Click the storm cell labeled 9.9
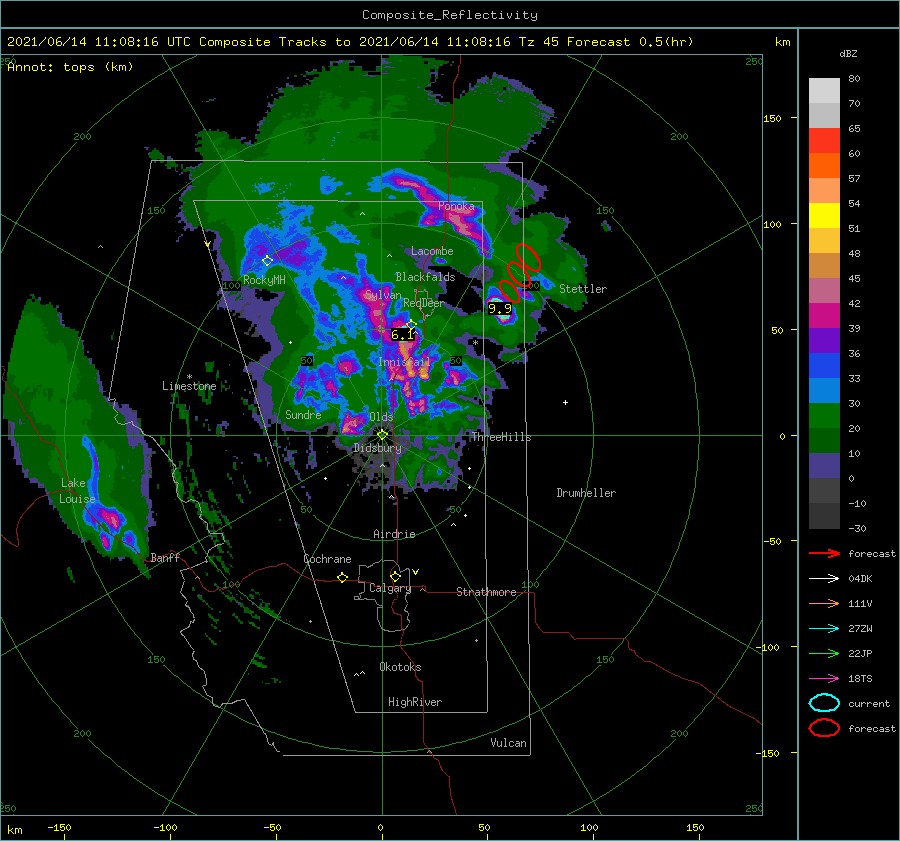 [x=500, y=310]
